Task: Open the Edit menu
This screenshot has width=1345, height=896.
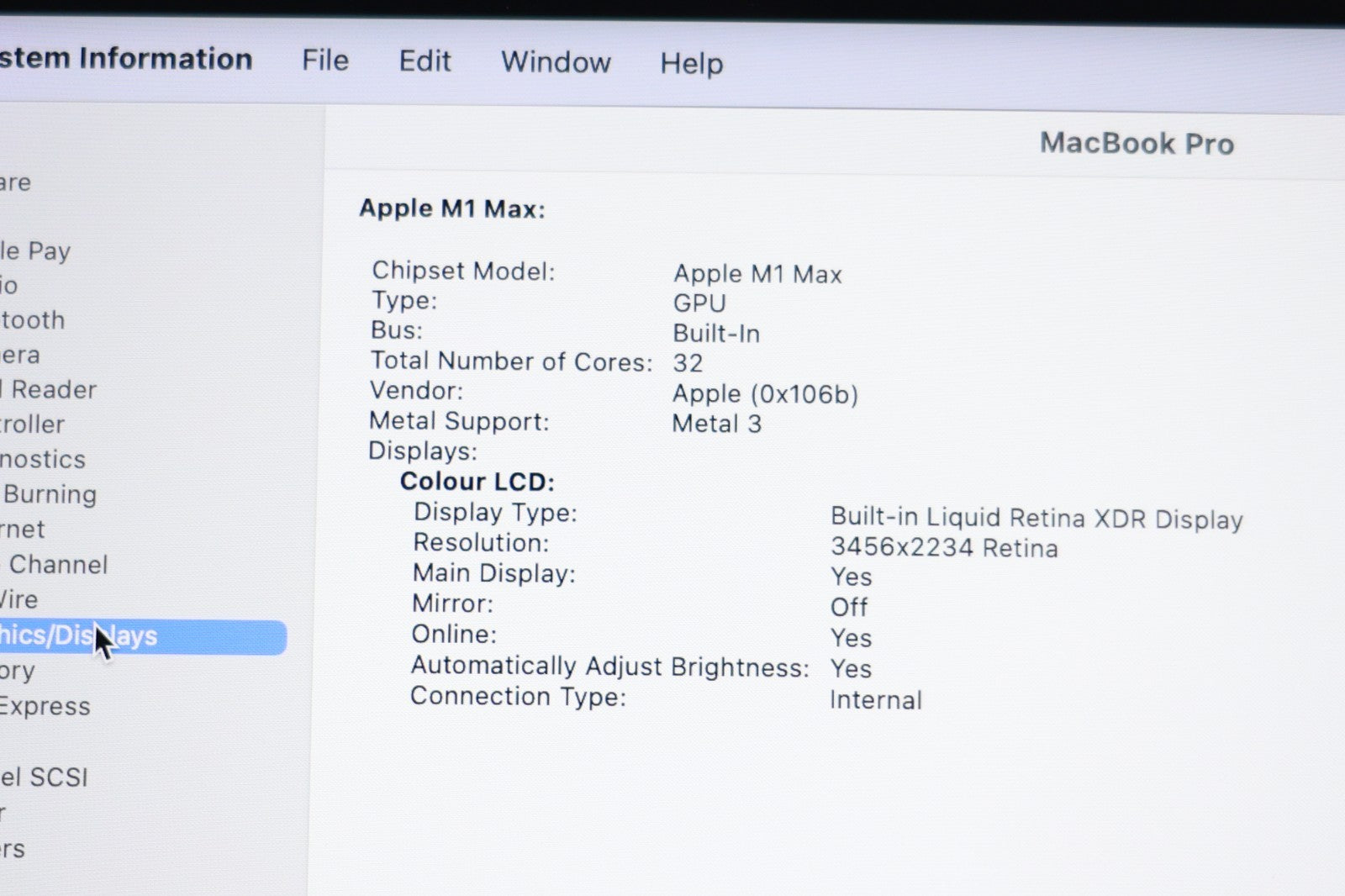Action: click(425, 61)
